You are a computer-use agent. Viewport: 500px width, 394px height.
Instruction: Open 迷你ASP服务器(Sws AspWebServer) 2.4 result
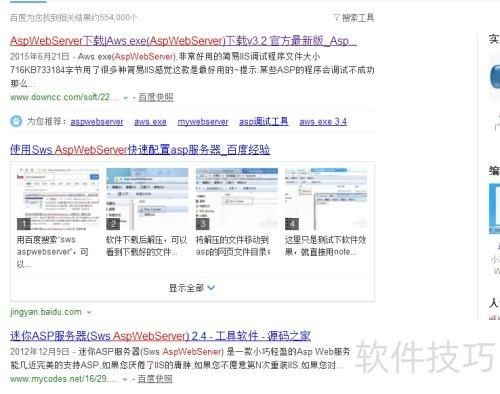[x=160, y=336]
